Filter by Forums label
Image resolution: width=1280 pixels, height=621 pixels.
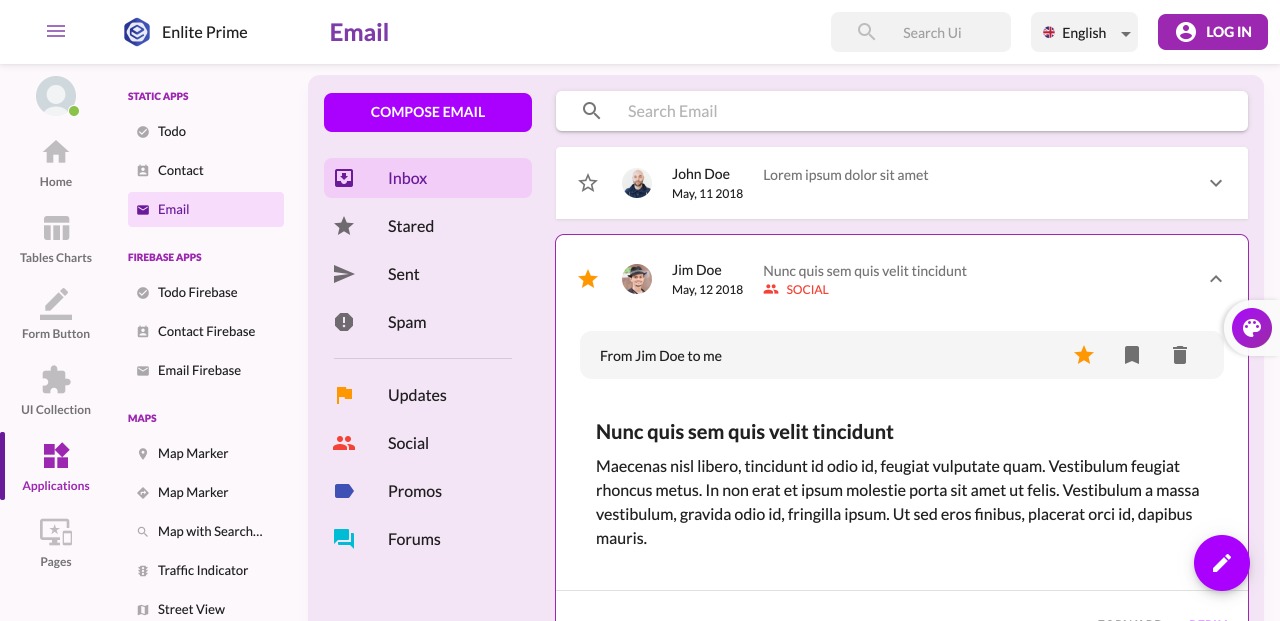[428, 539]
